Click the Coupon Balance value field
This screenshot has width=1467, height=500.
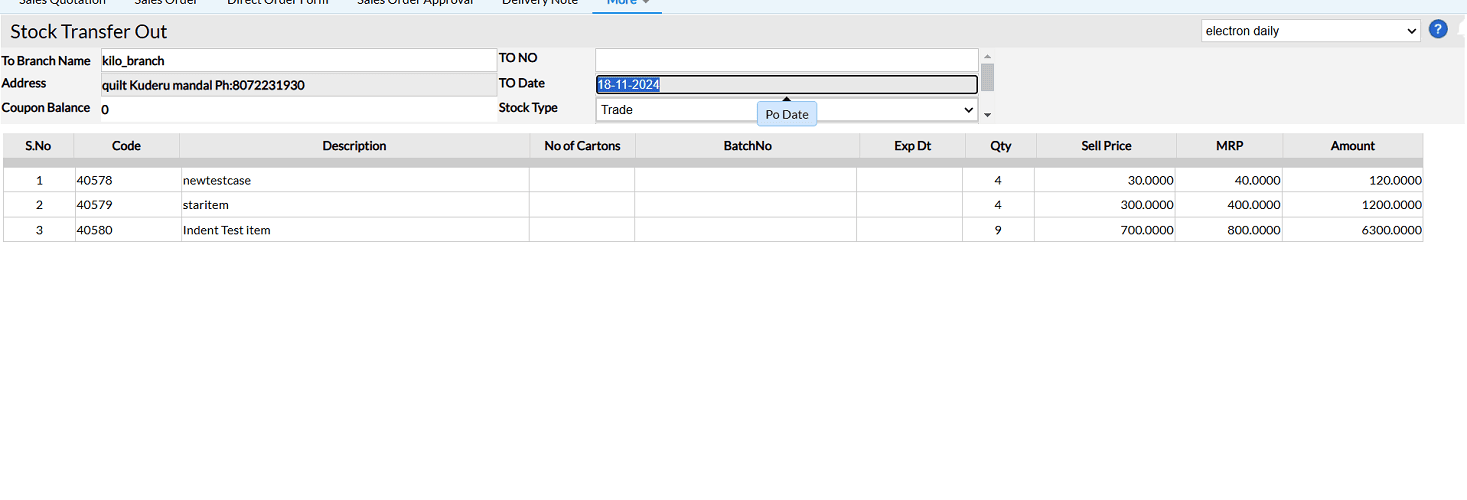[x=299, y=110]
